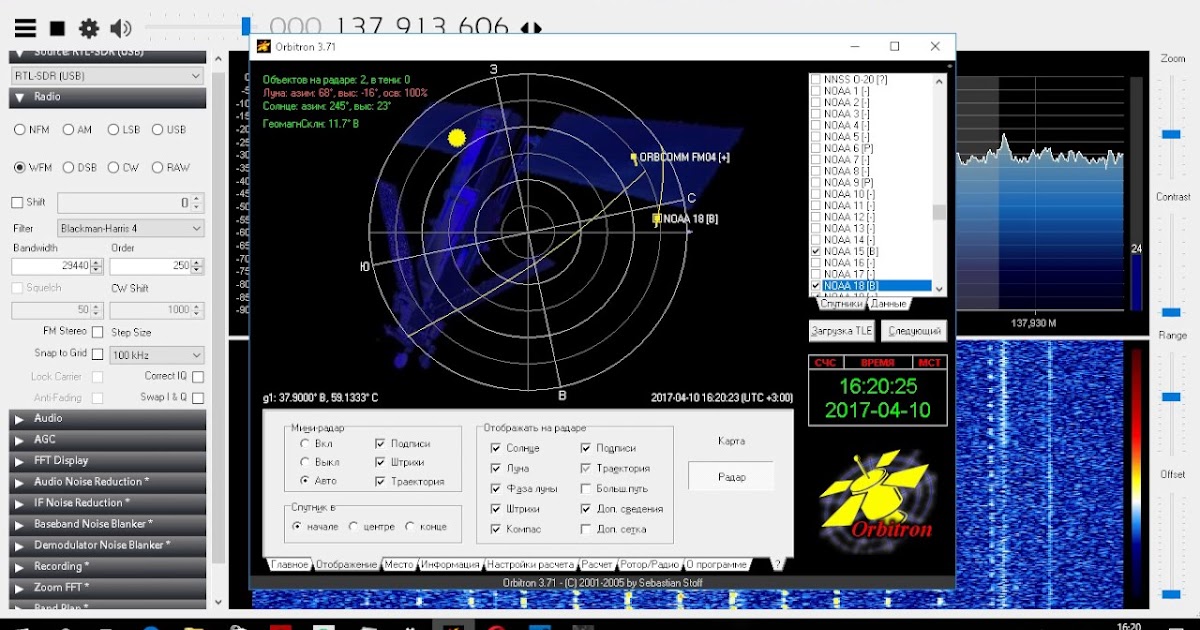Adjust the Range slider in SDR#
The image size is (1200, 630).
tap(1171, 397)
